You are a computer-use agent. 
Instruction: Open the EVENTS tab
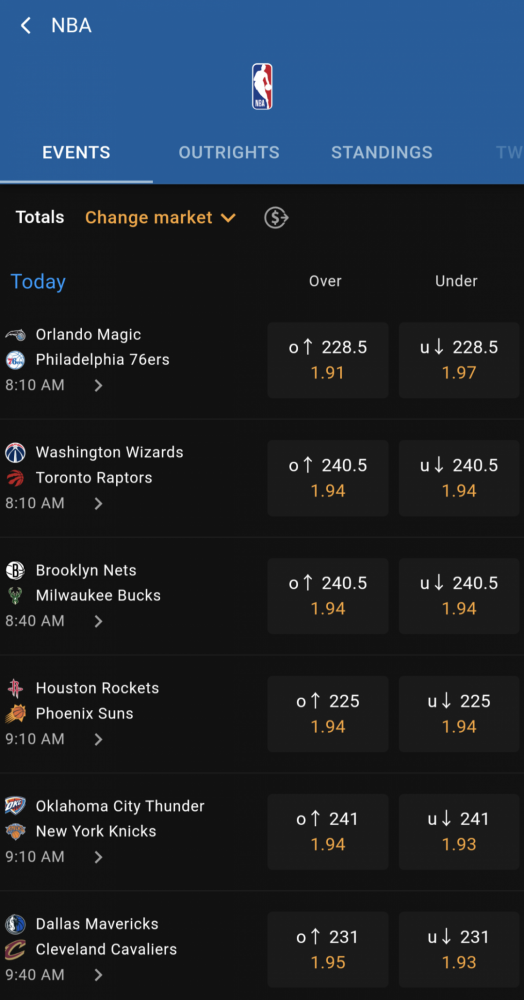tap(76, 153)
